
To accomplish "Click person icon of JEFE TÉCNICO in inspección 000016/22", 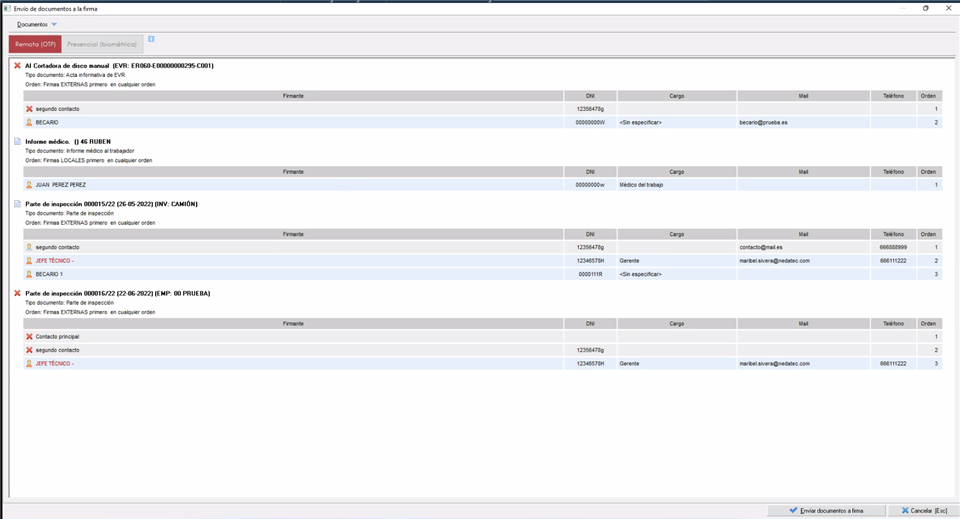I will [x=29, y=364].
